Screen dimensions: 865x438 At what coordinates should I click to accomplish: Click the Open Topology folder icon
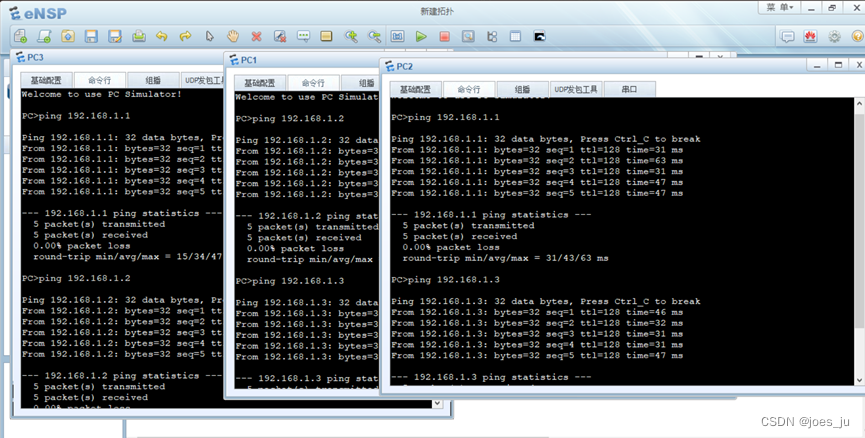coord(68,36)
